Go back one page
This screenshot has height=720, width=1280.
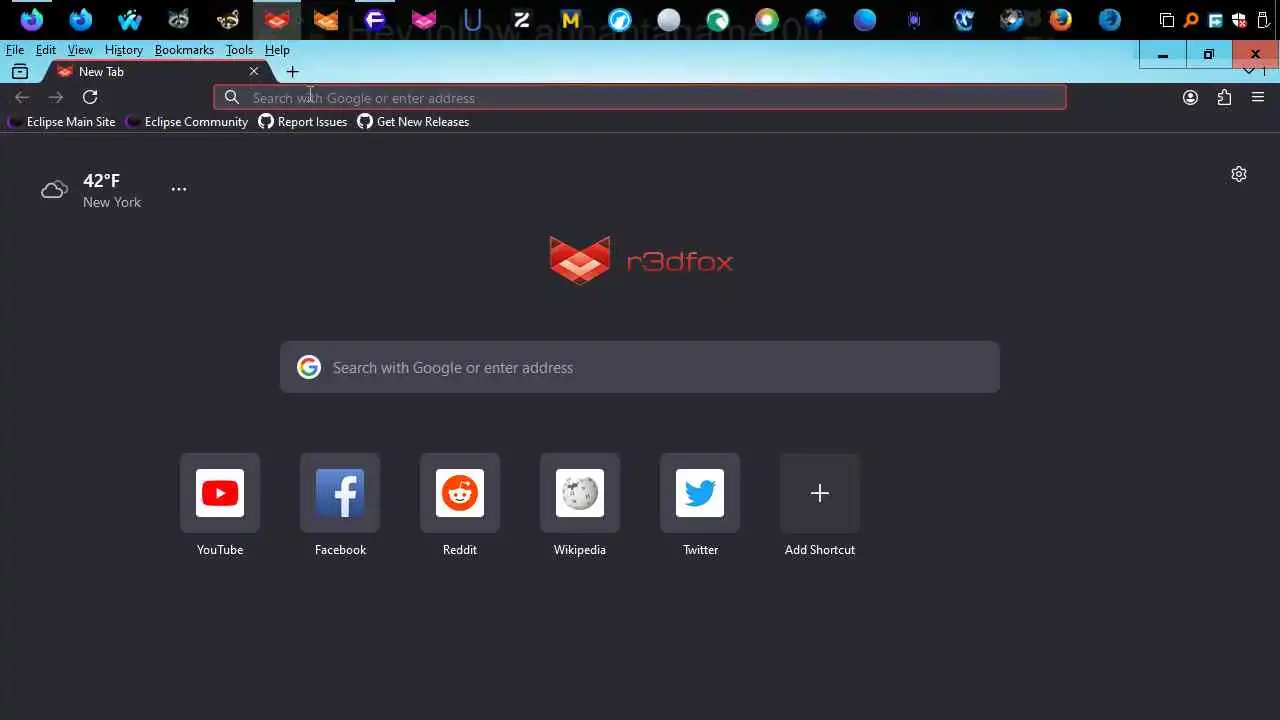(x=22, y=97)
